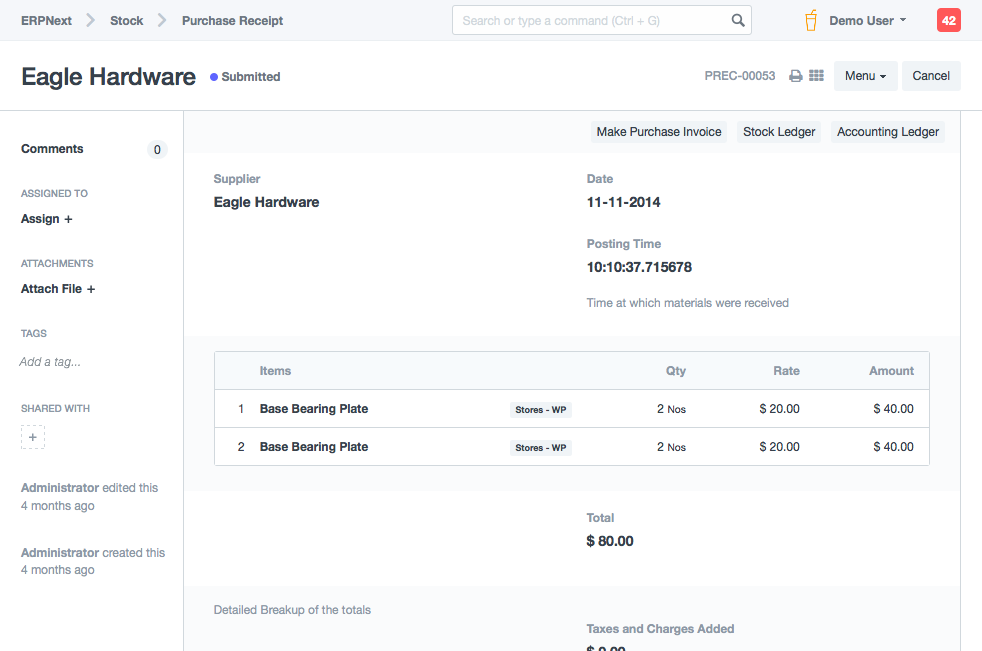Navigate to ERPNext home breadcrumb
982x651 pixels.
[x=47, y=20]
